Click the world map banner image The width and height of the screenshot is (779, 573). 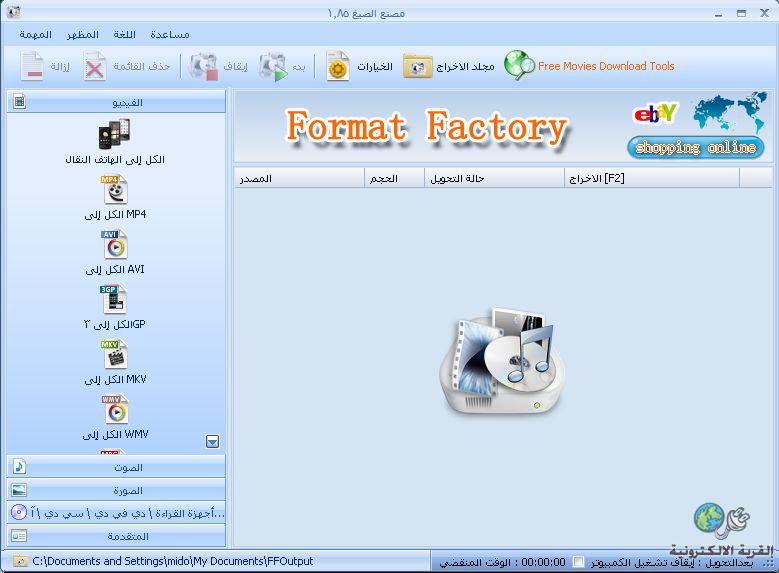(730, 112)
